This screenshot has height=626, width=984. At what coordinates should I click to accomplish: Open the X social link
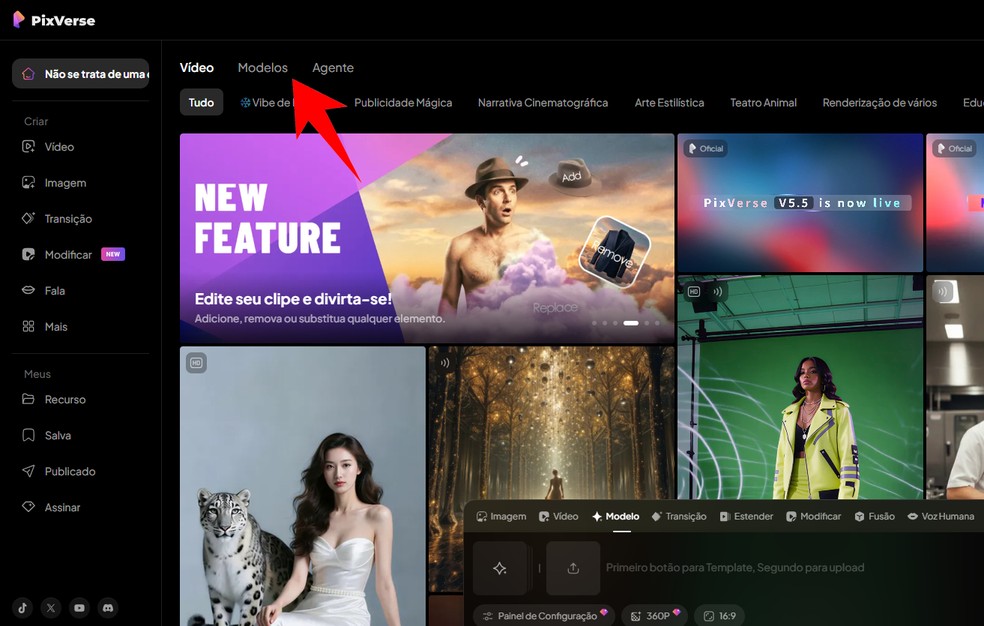[51, 608]
